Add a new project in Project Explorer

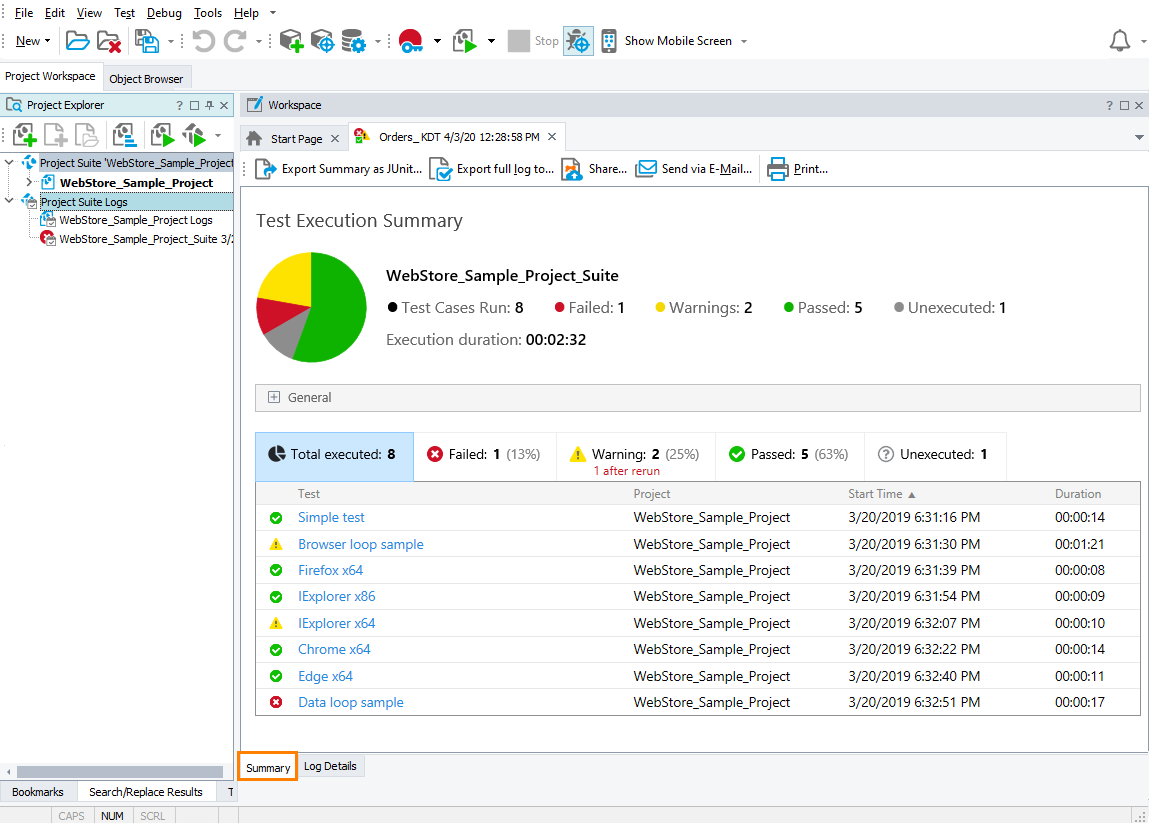coord(22,134)
